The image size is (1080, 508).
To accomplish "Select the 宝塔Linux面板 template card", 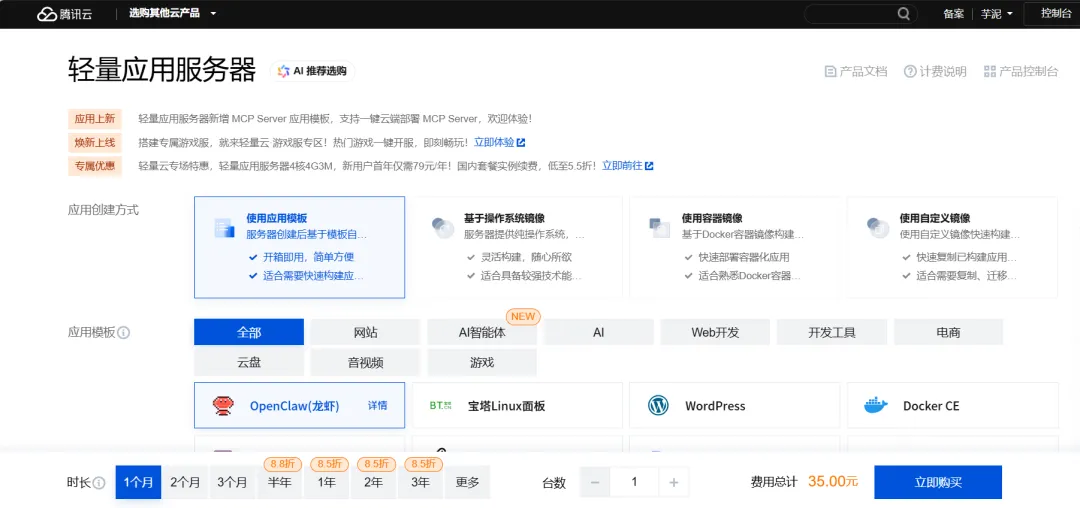I will click(517, 405).
